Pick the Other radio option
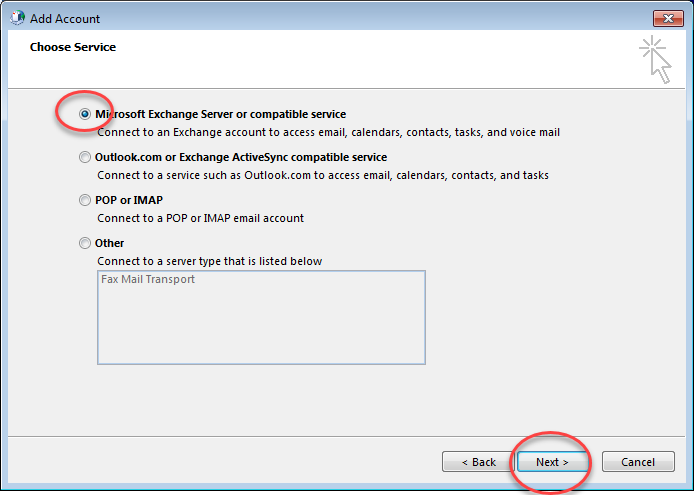Viewport: 694px width, 495px height. pos(85,243)
